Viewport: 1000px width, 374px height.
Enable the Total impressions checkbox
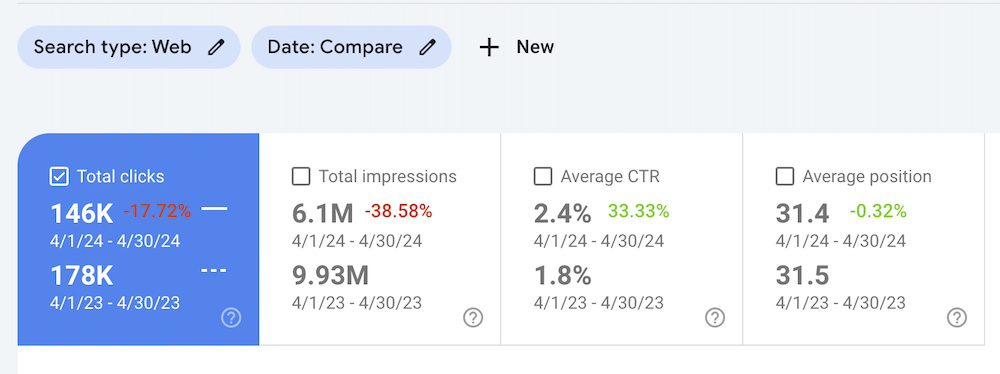(x=301, y=177)
